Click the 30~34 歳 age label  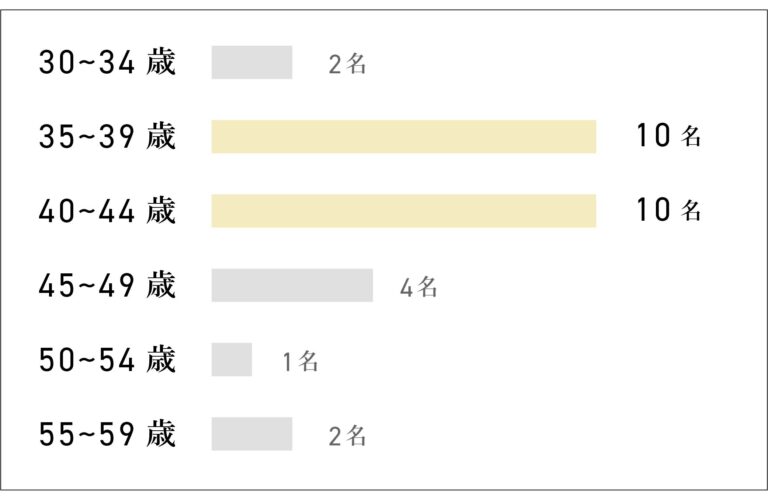[107, 62]
